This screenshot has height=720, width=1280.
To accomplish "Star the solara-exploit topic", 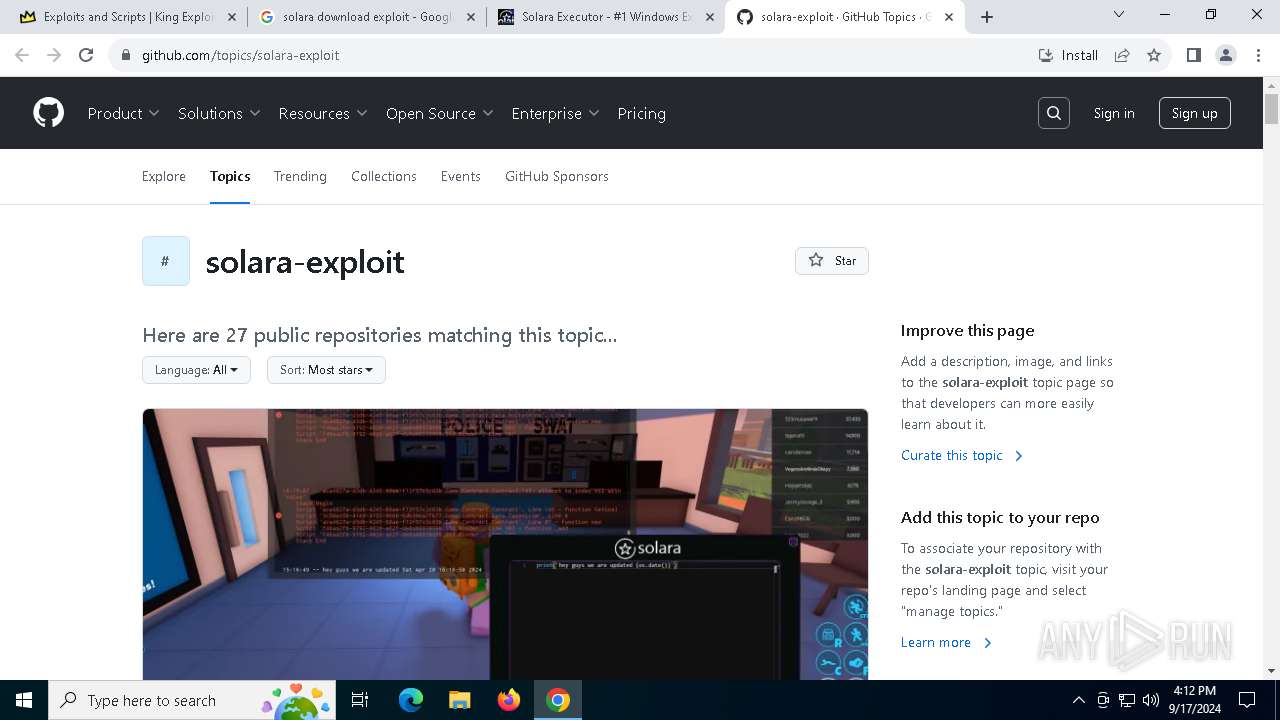I will (x=832, y=260).
